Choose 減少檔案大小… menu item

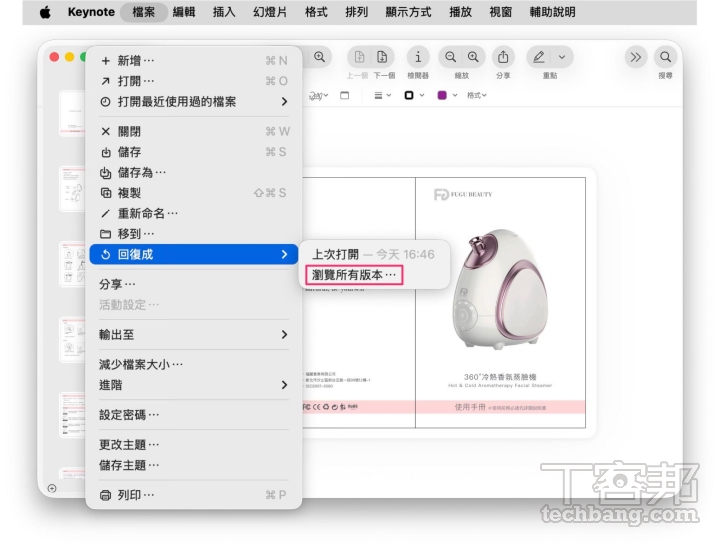point(193,365)
